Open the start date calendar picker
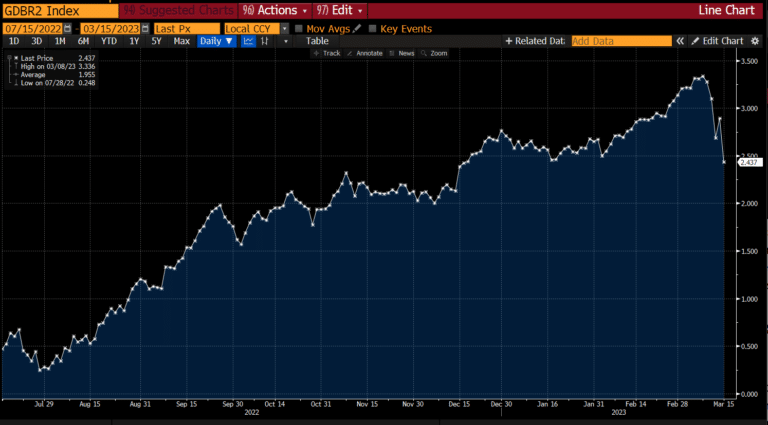 click(x=68, y=29)
